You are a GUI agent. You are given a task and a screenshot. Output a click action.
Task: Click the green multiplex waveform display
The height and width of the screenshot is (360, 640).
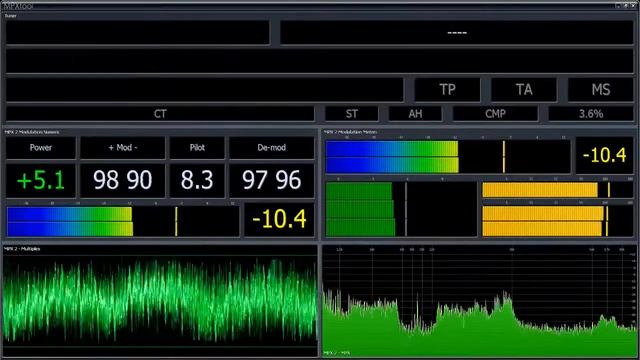[x=160, y=301]
